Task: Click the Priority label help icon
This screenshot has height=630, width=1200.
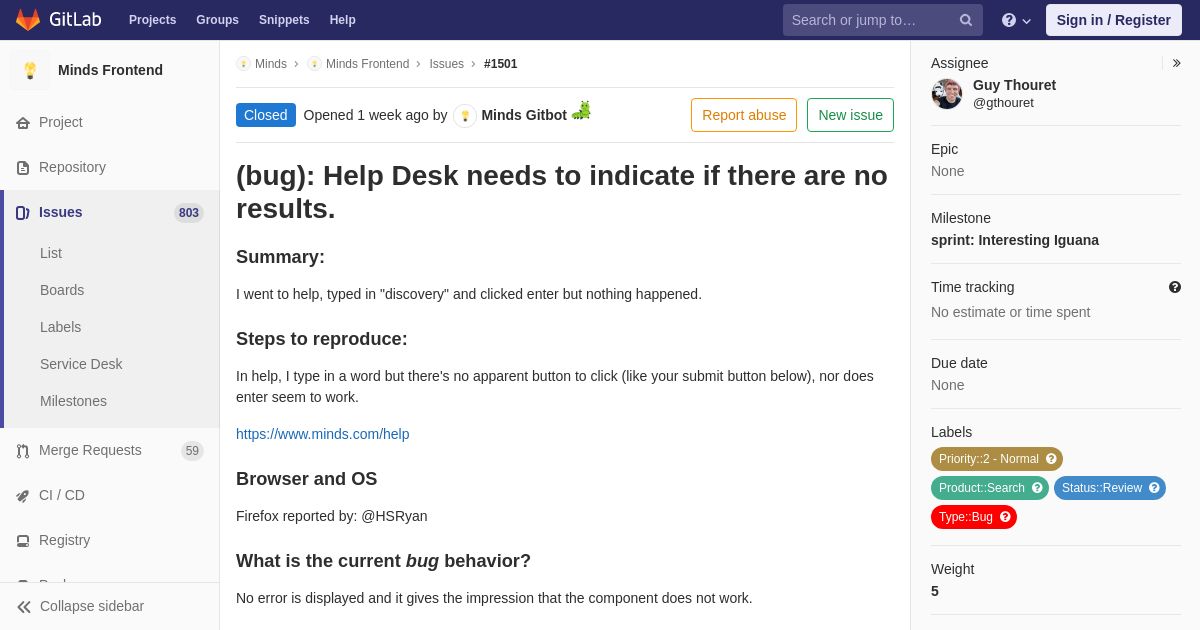Action: (1051, 459)
